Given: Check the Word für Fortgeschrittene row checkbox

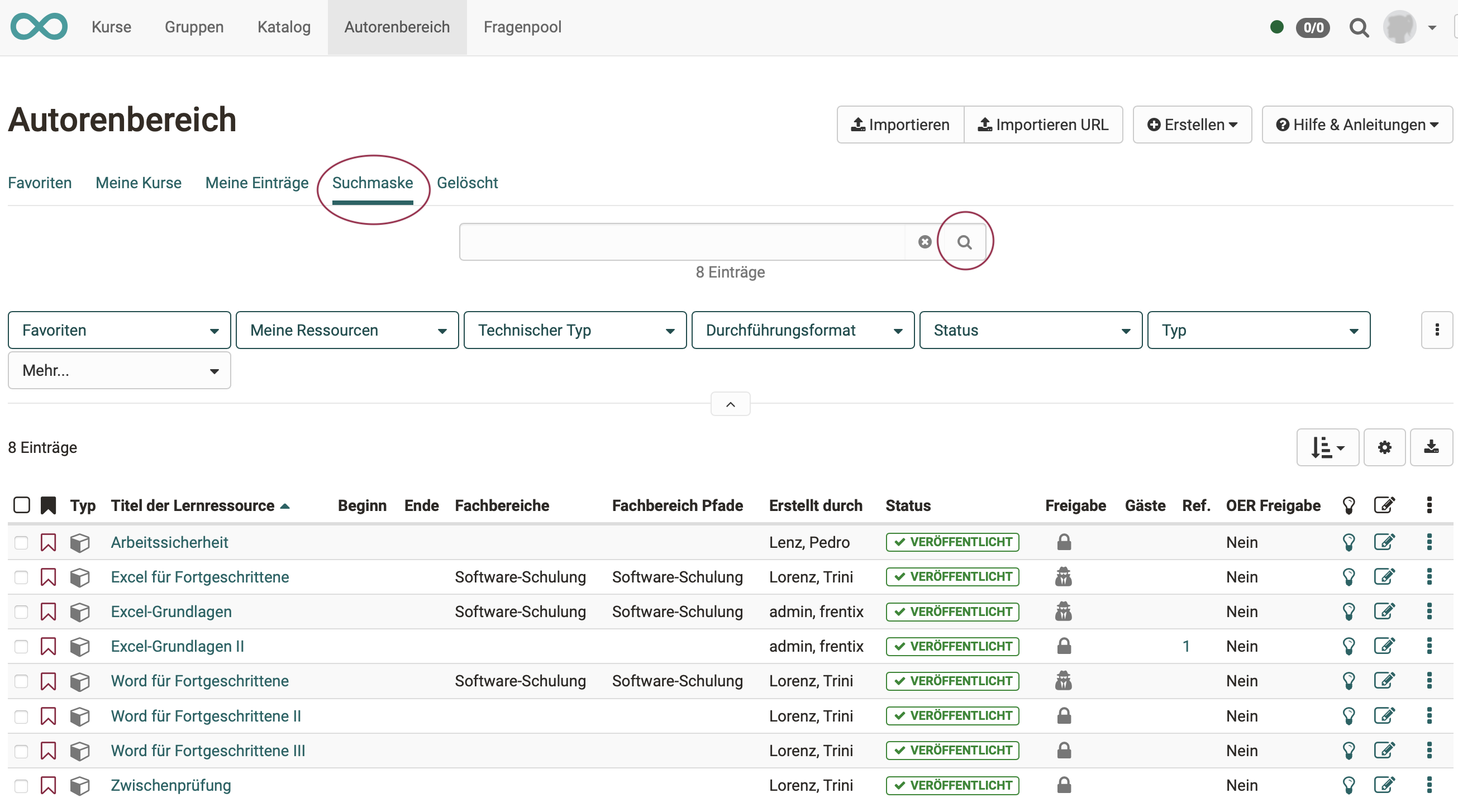Looking at the screenshot, I should pyautogui.click(x=22, y=681).
